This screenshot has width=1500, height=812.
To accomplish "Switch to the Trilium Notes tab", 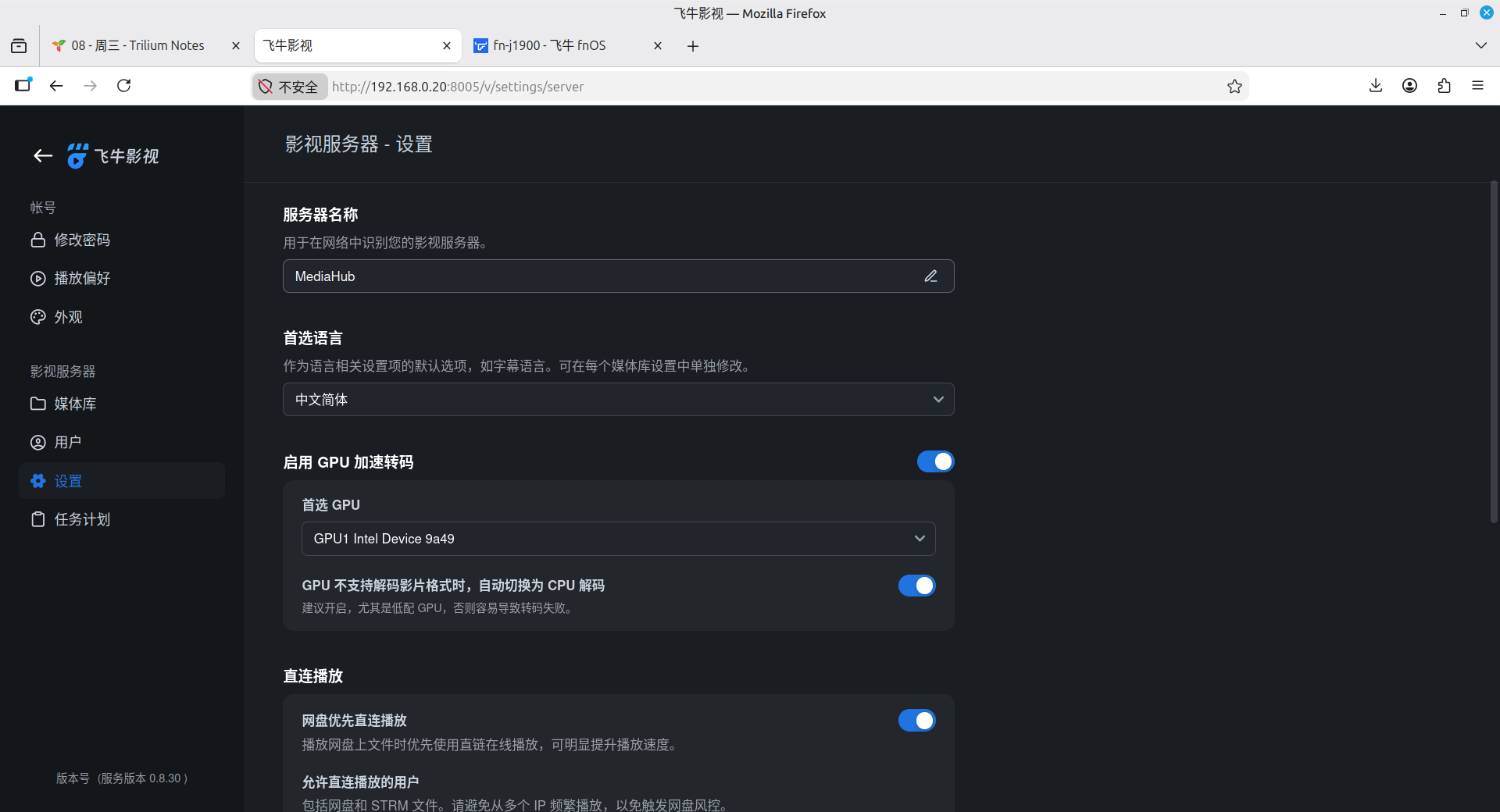I will pos(137,45).
